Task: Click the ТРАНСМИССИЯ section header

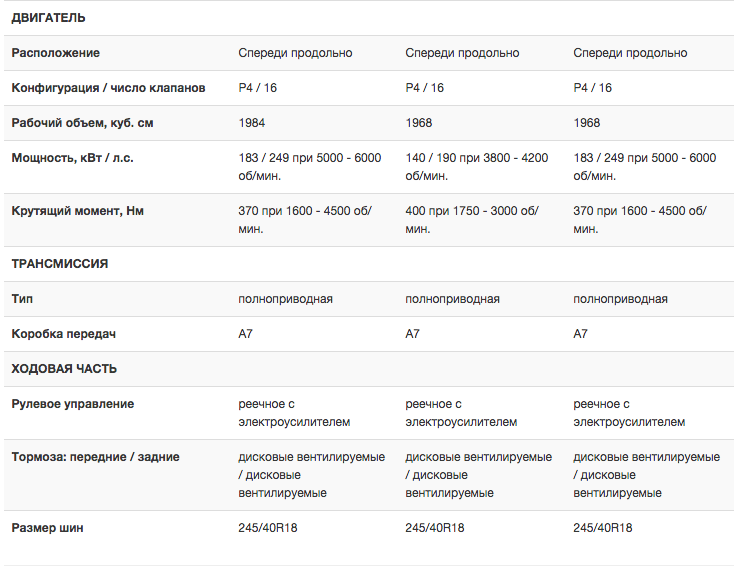Action: point(60,264)
